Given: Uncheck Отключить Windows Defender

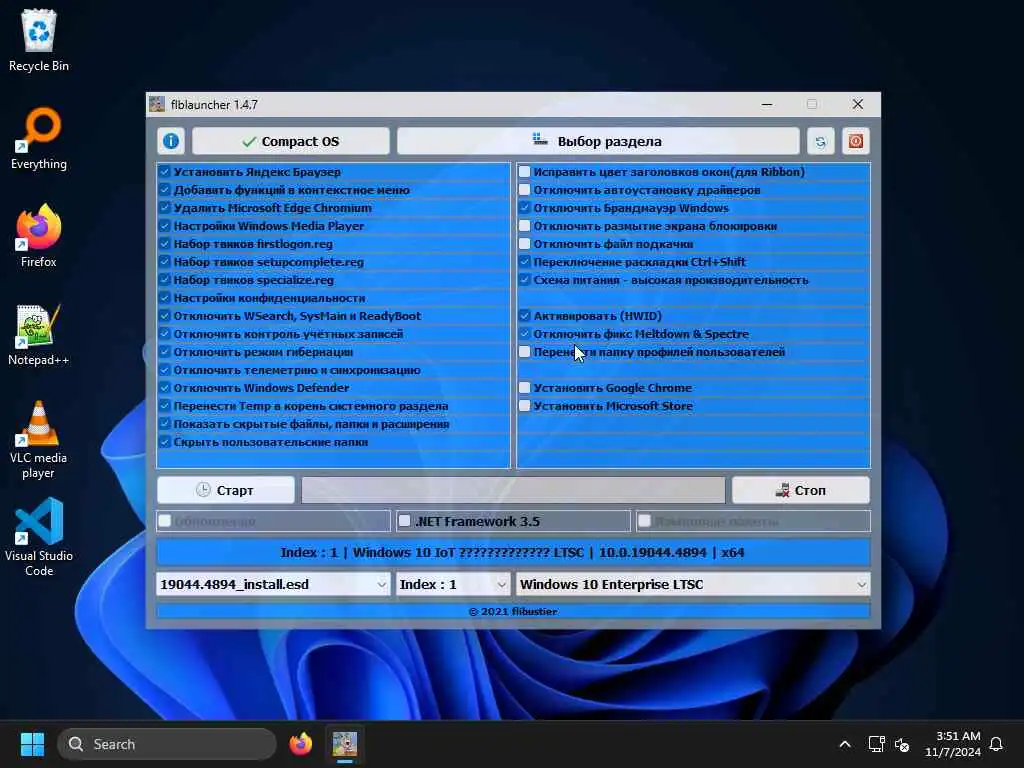Looking at the screenshot, I should (x=165, y=388).
